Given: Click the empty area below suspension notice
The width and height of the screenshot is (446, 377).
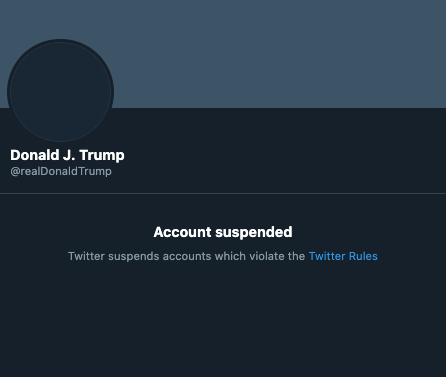Looking at the screenshot, I should coord(223,317).
